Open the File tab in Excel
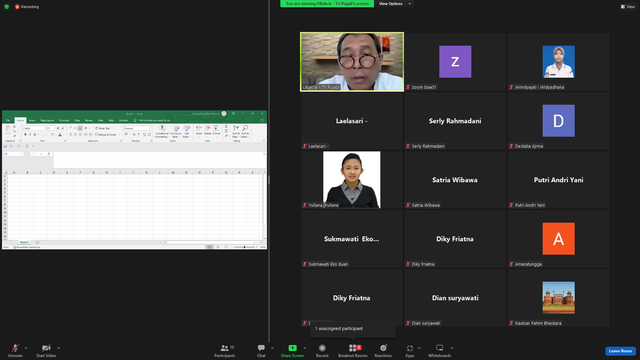This screenshot has width=640, height=360. pyautogui.click(x=8, y=120)
